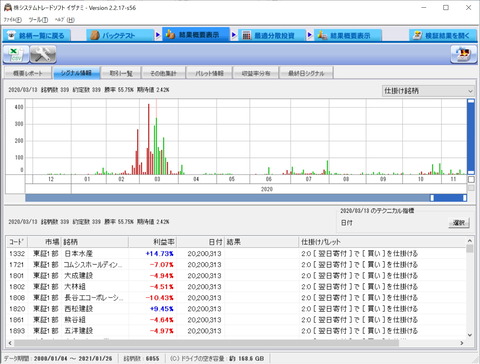Click the table's scroll down arrow
Viewport: 480px width, 364px height.
(470, 335)
